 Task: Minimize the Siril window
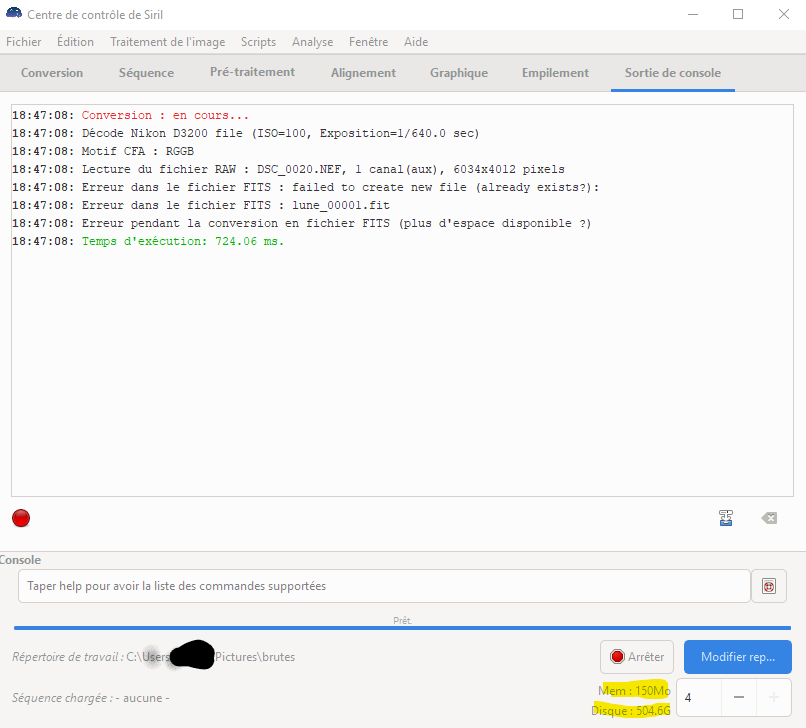pos(693,14)
